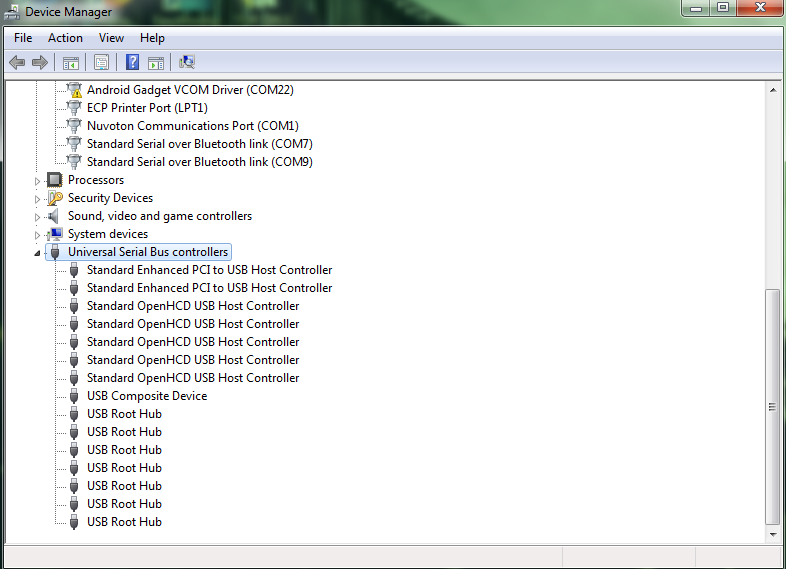
Task: Select the System devices label
Action: pos(108,234)
